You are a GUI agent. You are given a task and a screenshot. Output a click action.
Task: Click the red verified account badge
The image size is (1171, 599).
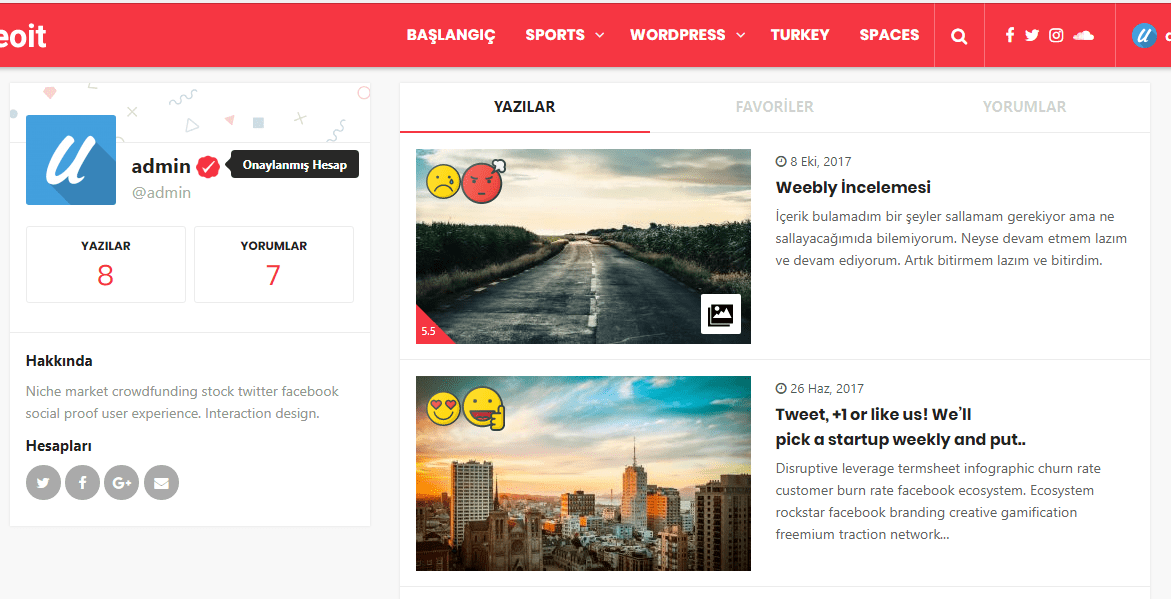208,167
